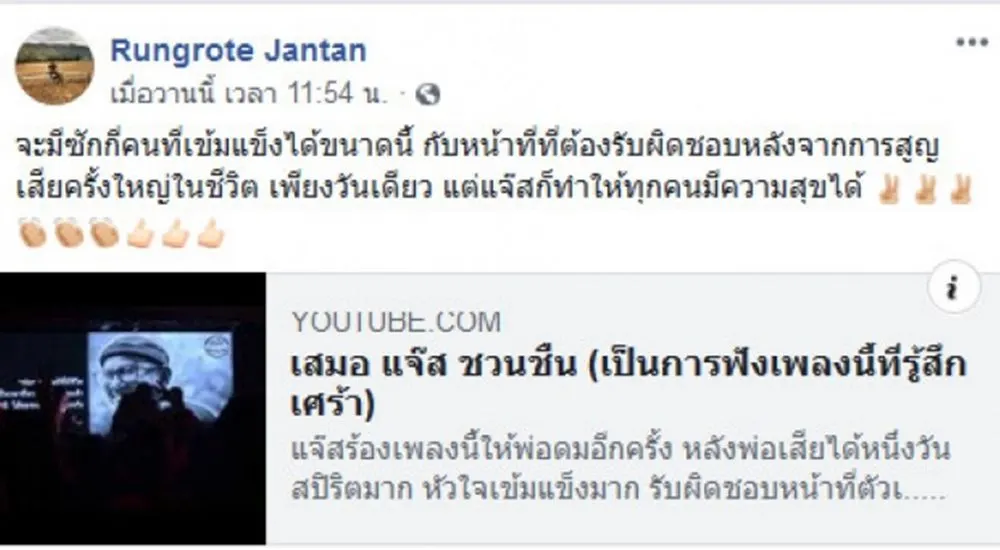This screenshot has height=550, width=1000.
Task: Open the video title เสมอ แจ๊ส ชวนชื่น
Action: [629, 384]
